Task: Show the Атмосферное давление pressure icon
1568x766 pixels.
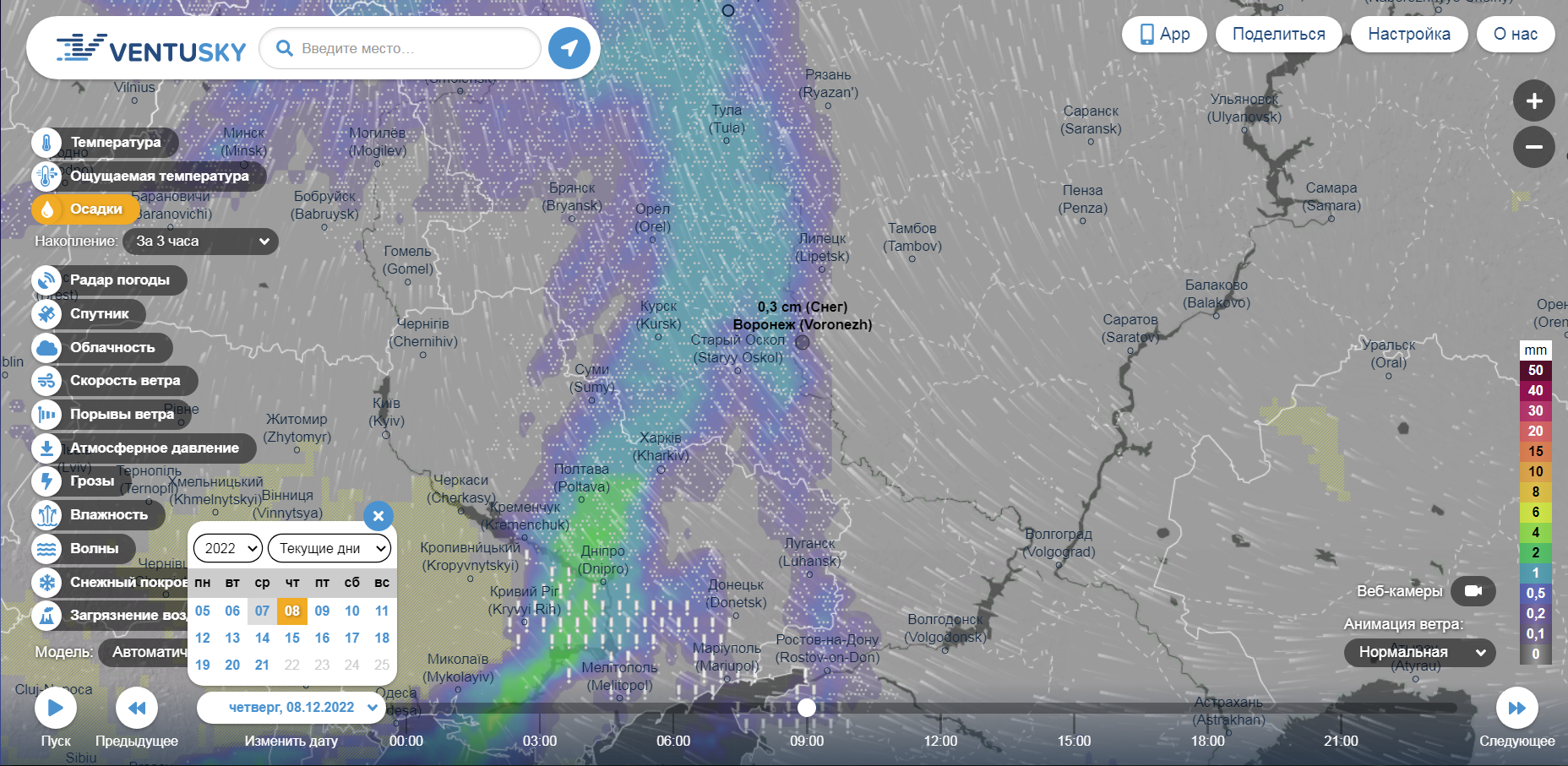Action: click(47, 448)
